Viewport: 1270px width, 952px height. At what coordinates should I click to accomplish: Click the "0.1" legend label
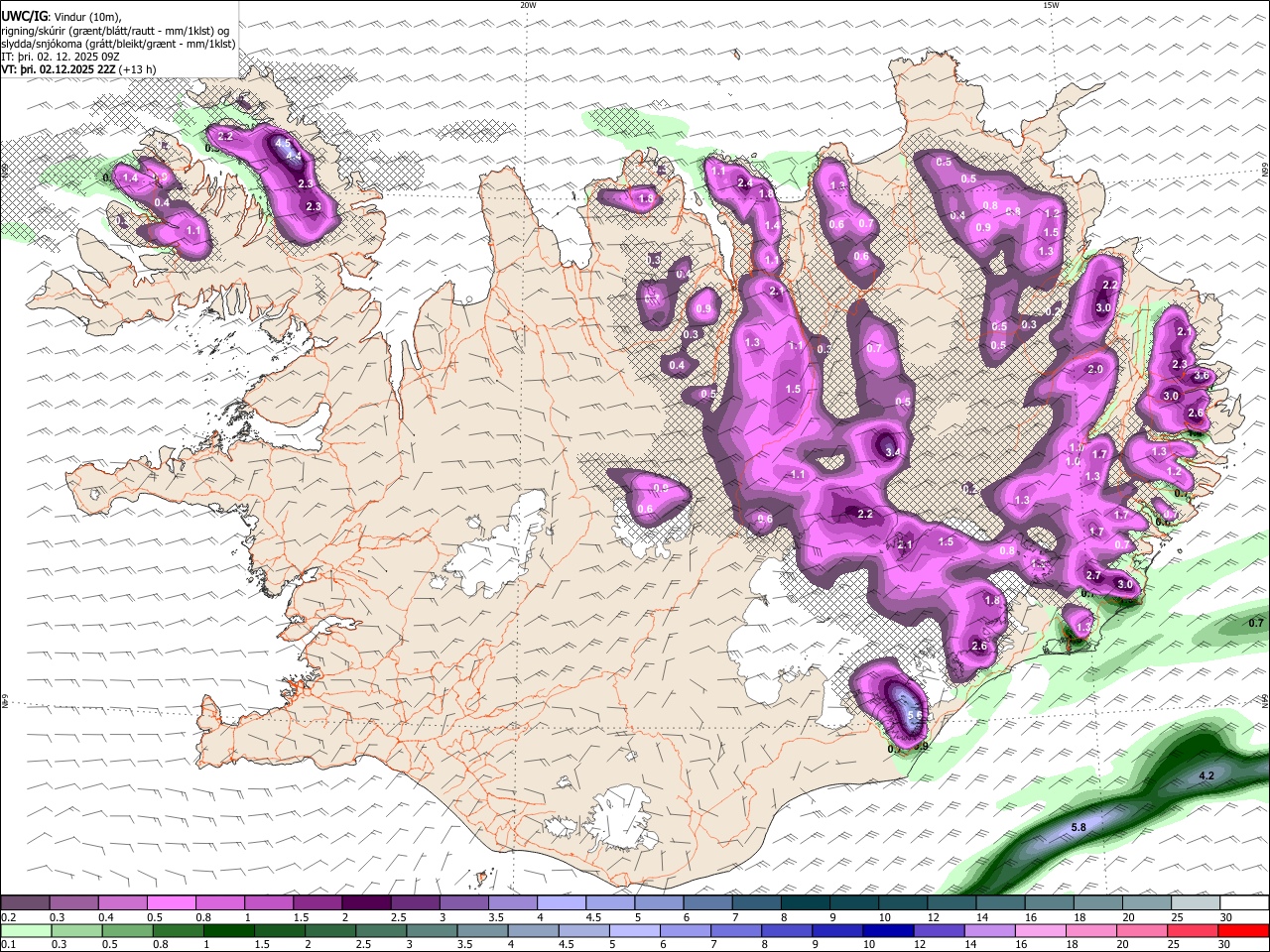pos(7,944)
